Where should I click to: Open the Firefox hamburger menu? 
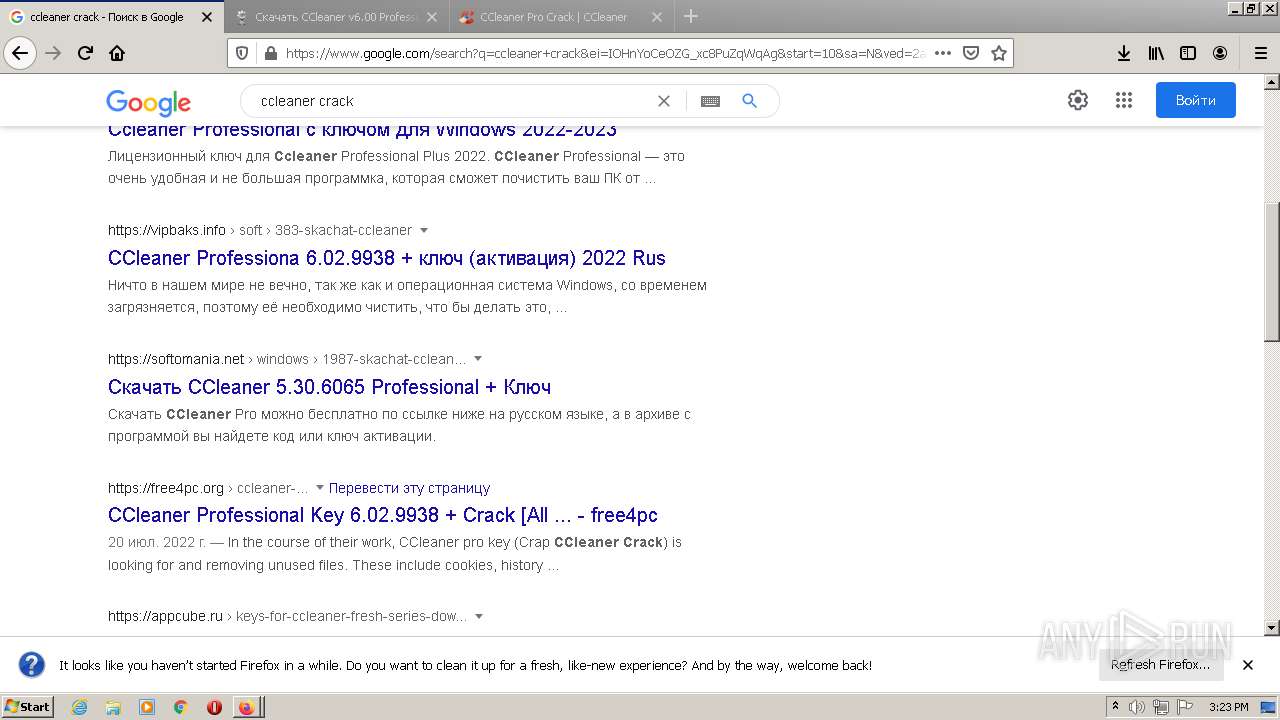point(1260,53)
